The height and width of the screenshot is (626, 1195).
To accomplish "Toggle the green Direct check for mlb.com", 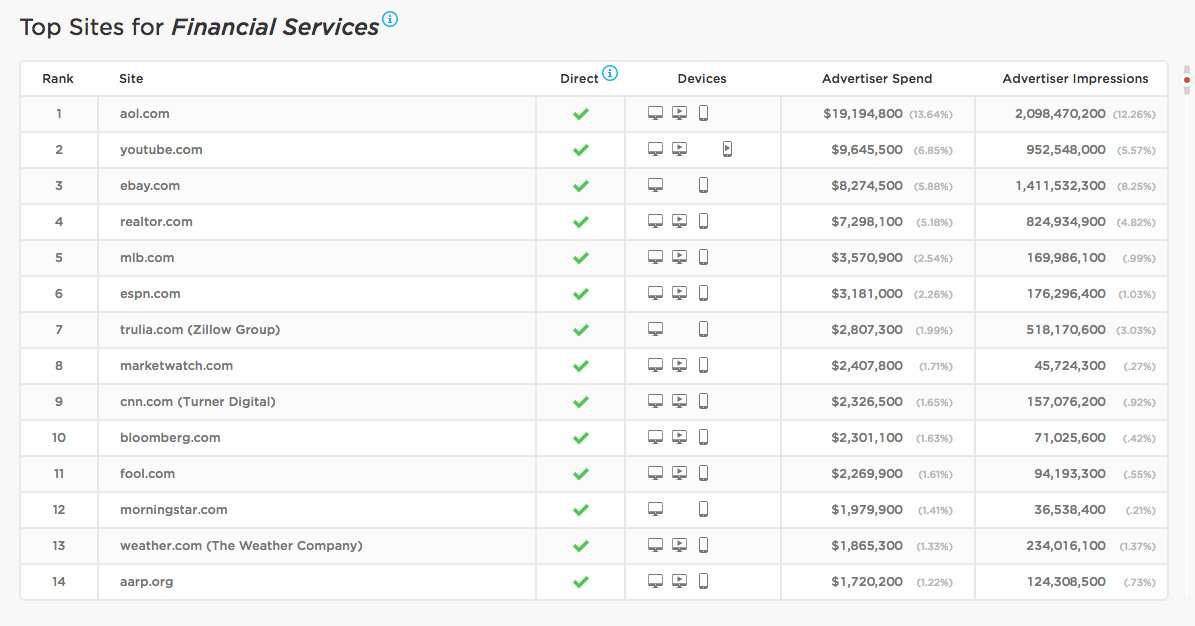I will [x=580, y=257].
